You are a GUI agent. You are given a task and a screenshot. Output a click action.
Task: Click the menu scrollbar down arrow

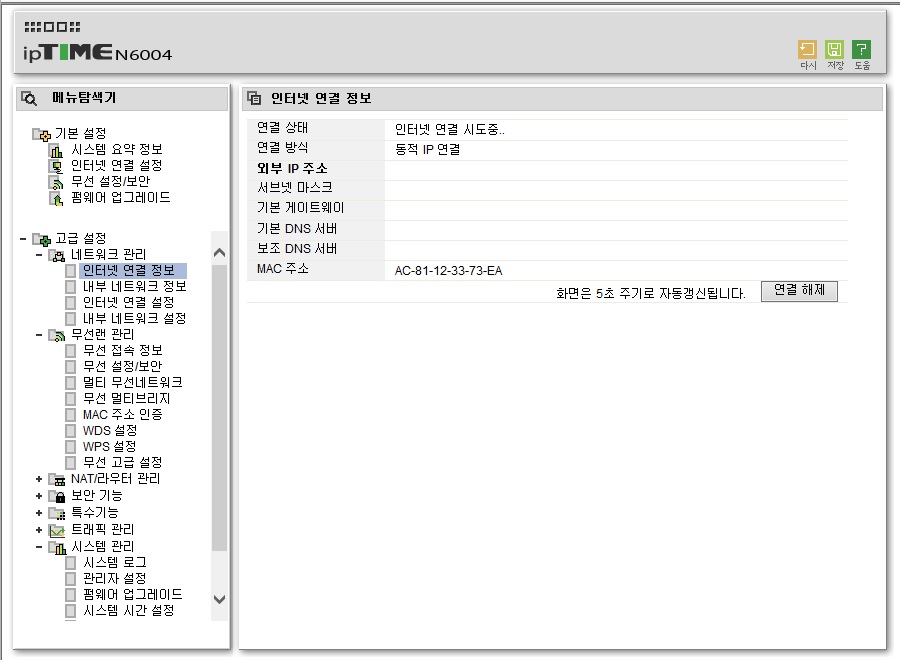click(219, 599)
